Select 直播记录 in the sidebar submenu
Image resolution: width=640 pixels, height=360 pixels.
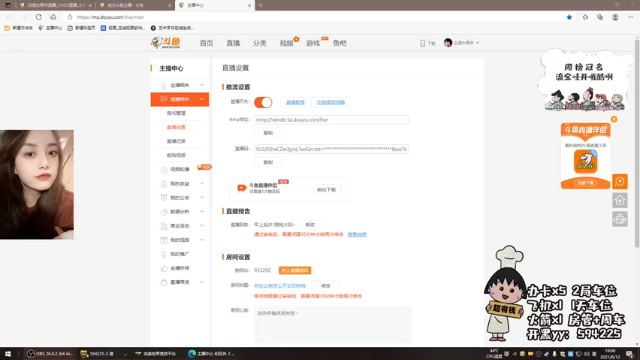pyautogui.click(x=176, y=141)
